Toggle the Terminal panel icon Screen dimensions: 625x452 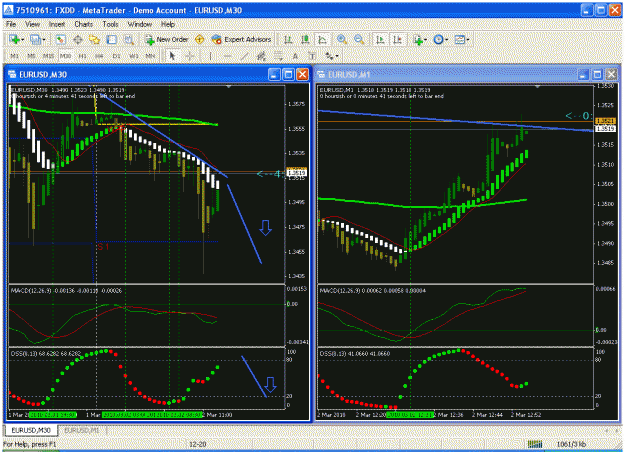(x=112, y=39)
